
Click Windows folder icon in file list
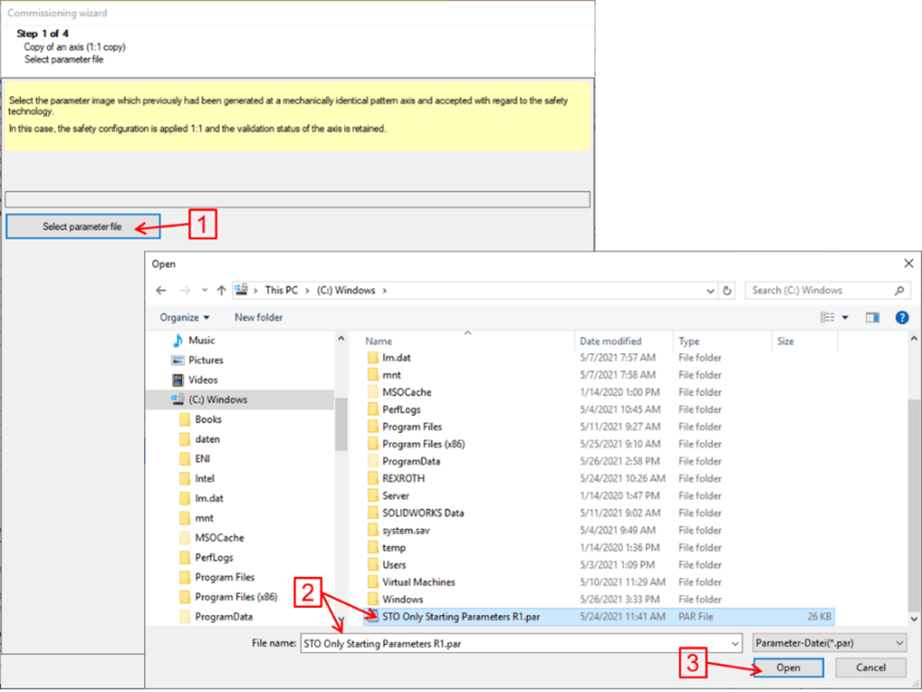point(373,599)
